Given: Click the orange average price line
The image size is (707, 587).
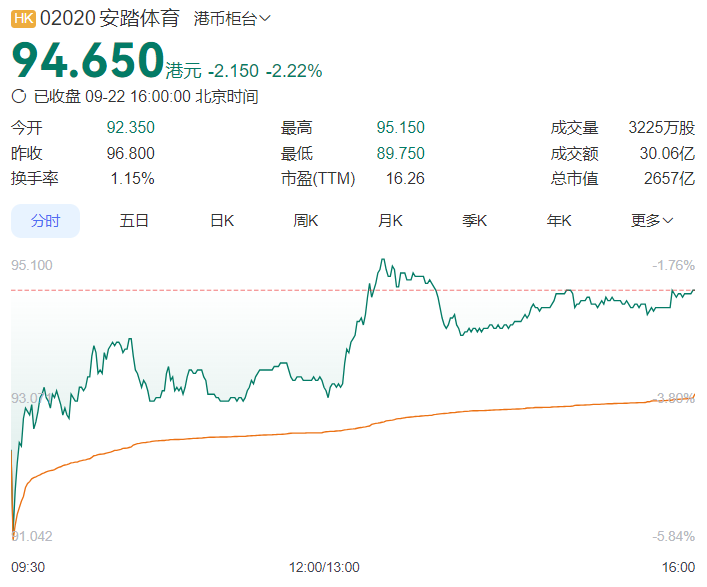Looking at the screenshot, I should point(300,432).
